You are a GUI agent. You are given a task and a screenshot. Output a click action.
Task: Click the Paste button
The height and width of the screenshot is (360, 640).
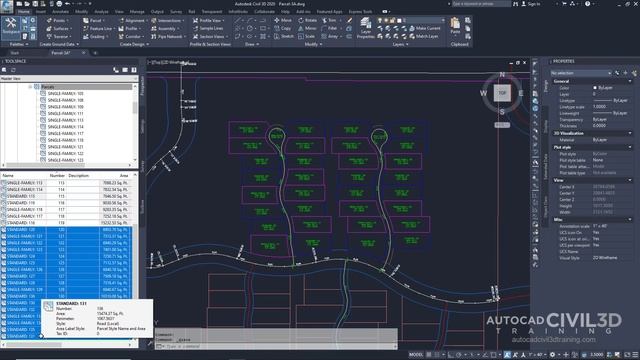click(x=455, y=26)
